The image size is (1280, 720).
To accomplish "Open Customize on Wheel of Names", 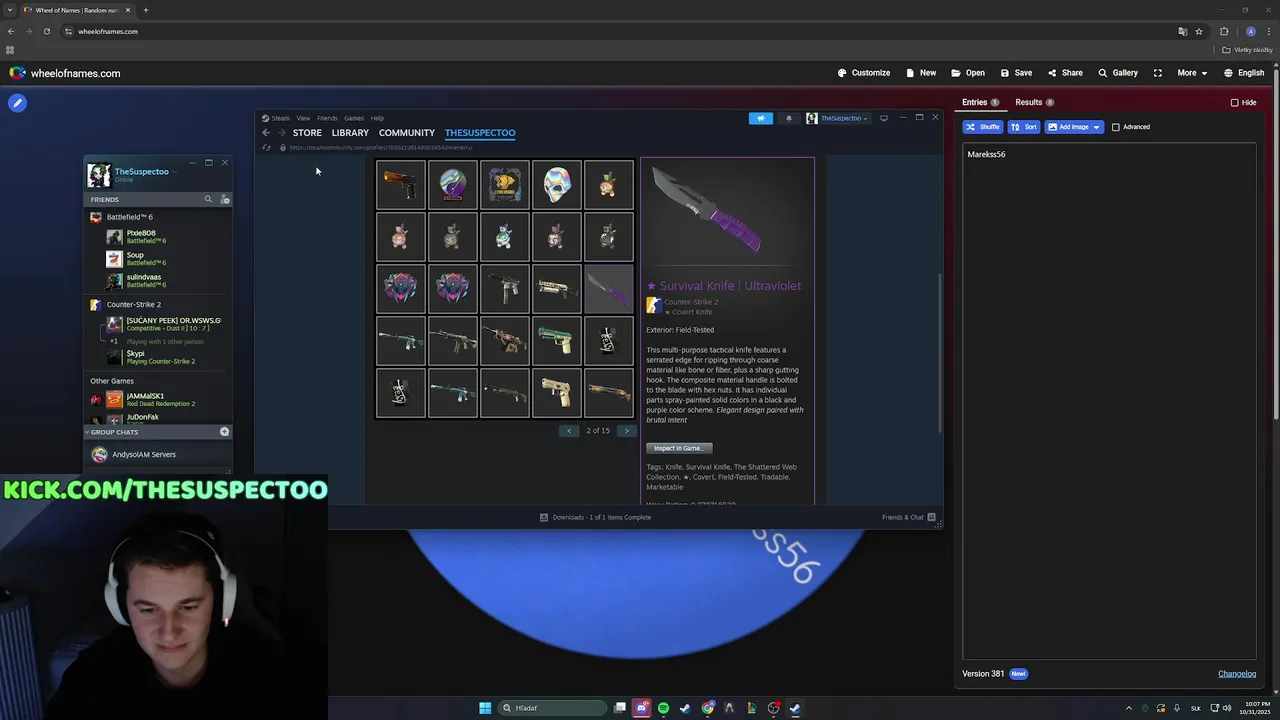I will pyautogui.click(x=864, y=73).
